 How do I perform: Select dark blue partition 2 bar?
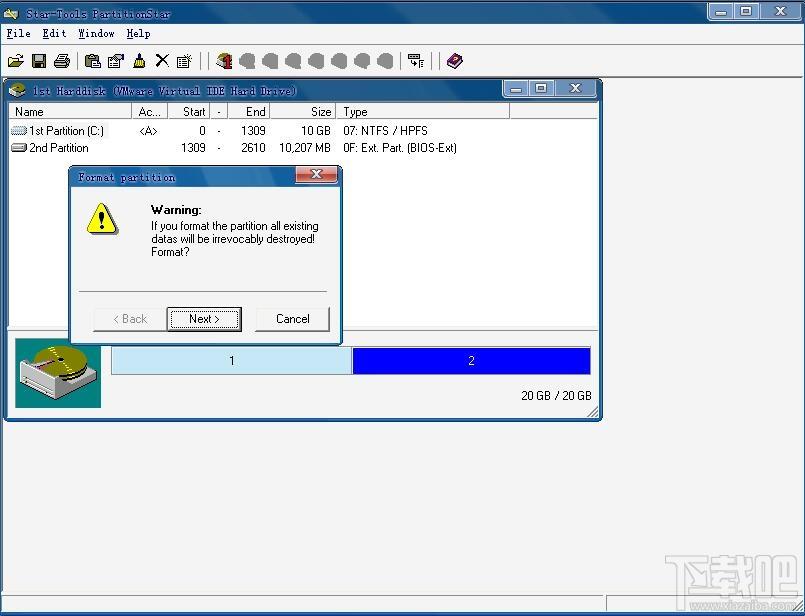pyautogui.click(x=471, y=361)
